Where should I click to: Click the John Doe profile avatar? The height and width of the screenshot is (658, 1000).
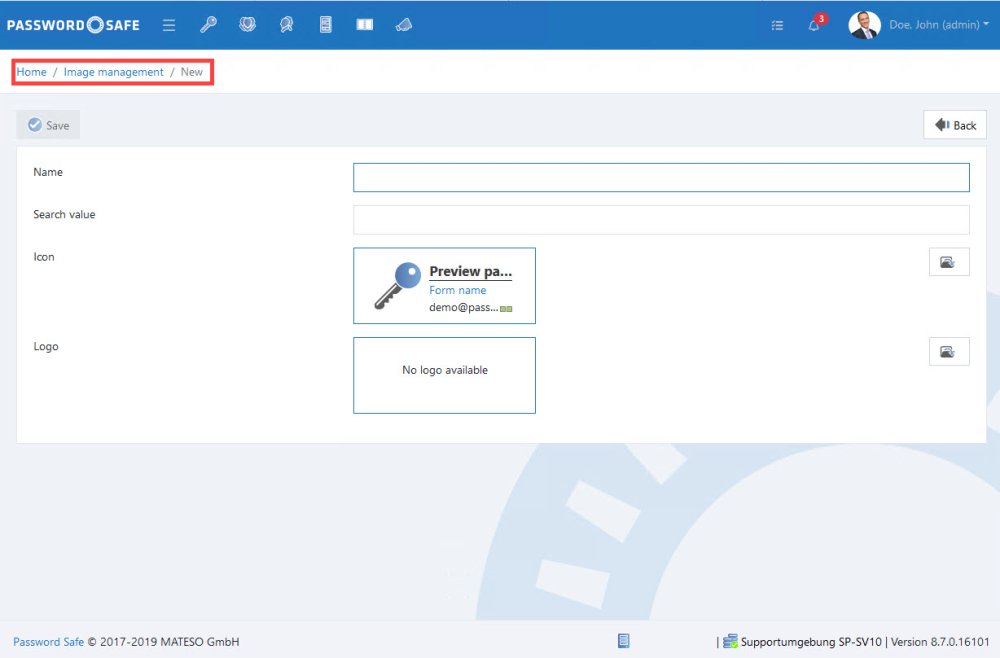(864, 25)
